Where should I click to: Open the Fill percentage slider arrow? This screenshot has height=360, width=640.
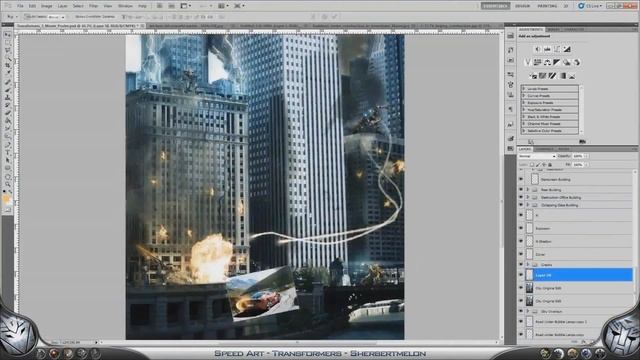586,165
